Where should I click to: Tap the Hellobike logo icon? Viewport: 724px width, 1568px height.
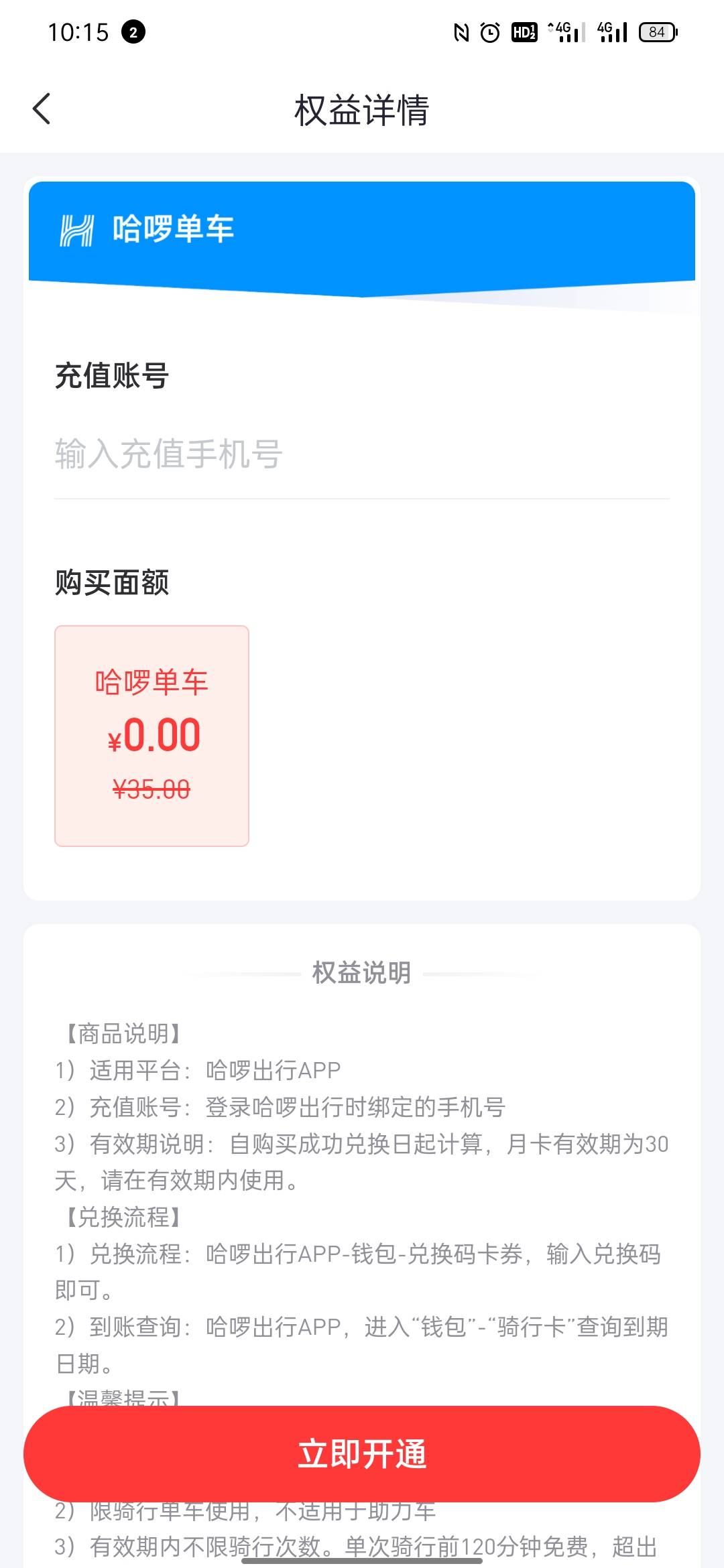coord(77,230)
